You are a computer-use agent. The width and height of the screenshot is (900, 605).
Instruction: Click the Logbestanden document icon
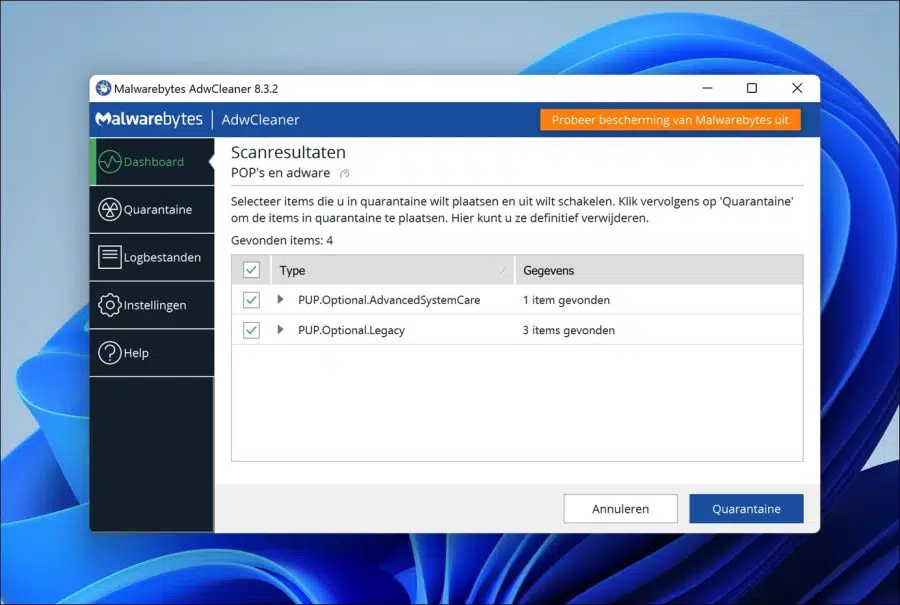pos(110,257)
